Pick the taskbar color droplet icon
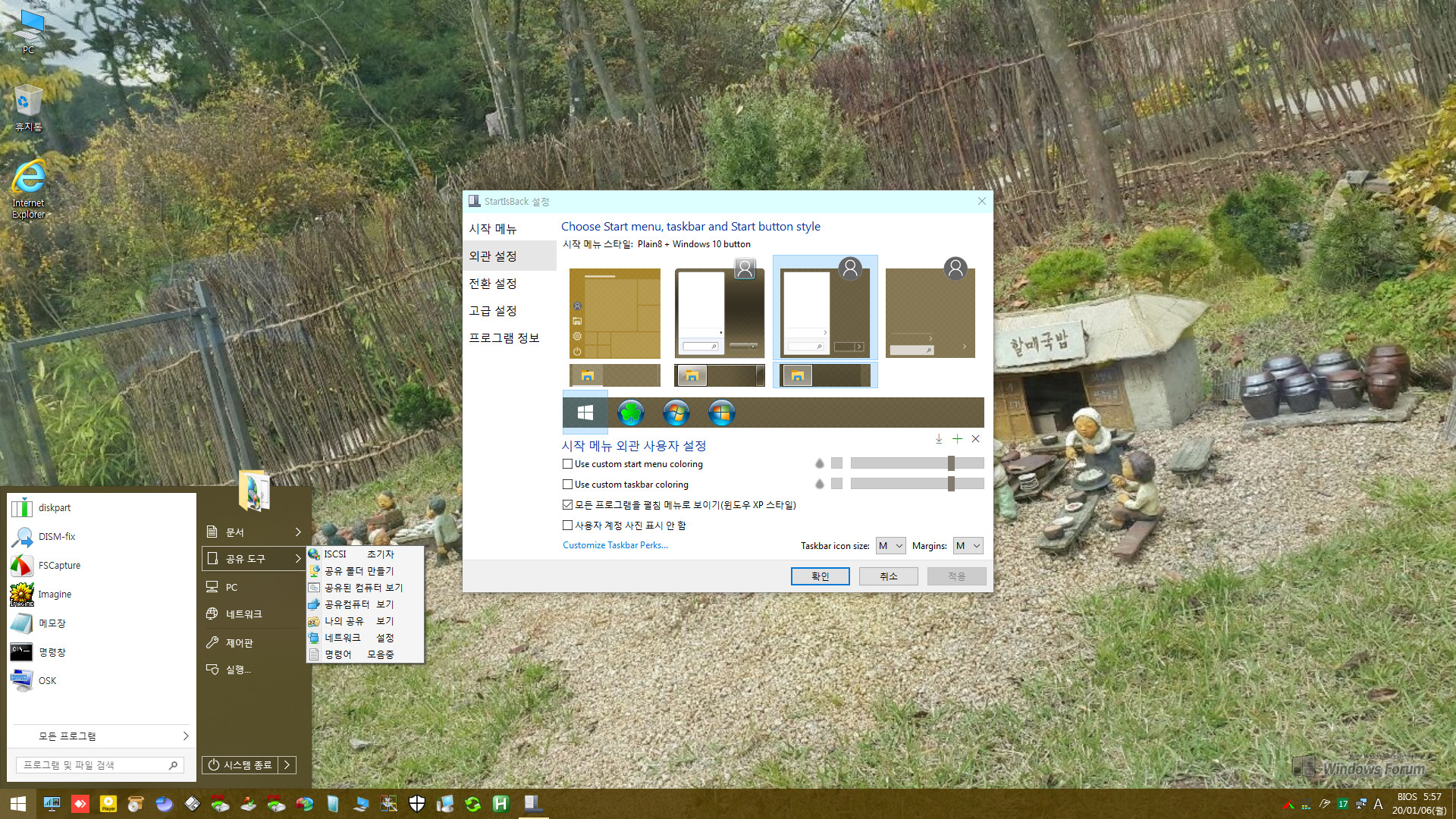 coord(819,484)
